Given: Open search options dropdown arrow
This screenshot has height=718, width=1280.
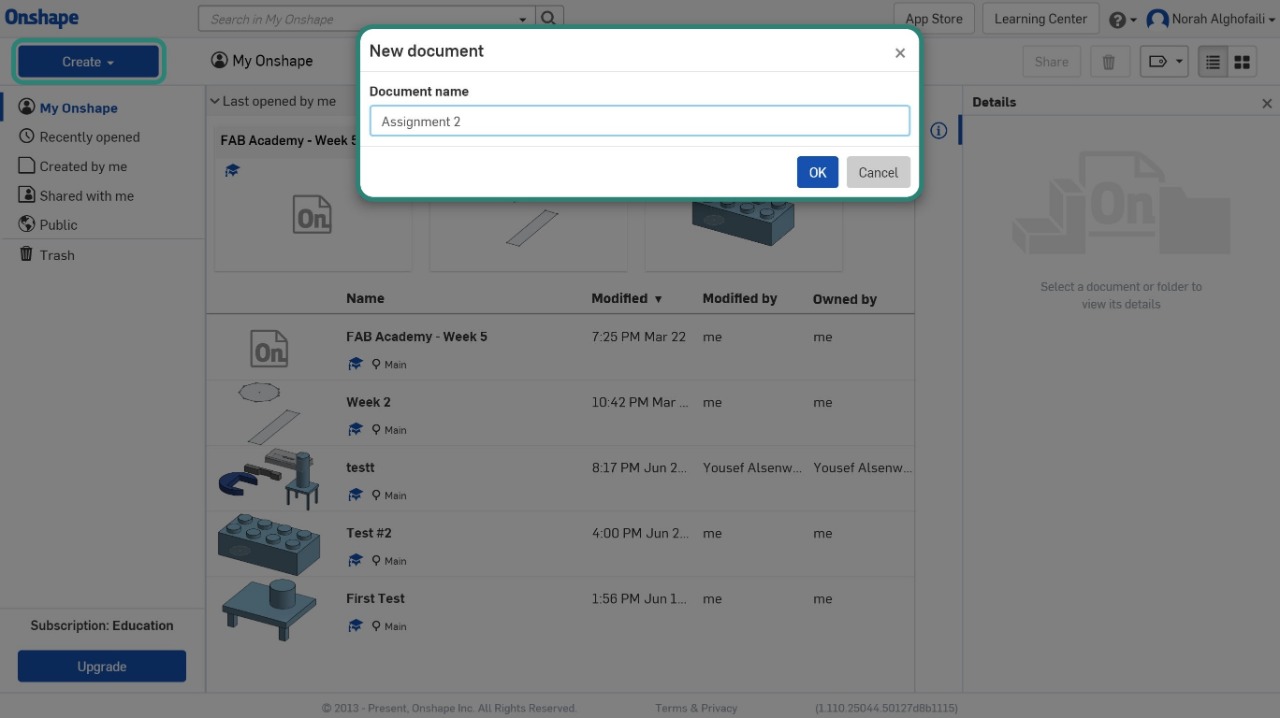Looking at the screenshot, I should tap(523, 19).
